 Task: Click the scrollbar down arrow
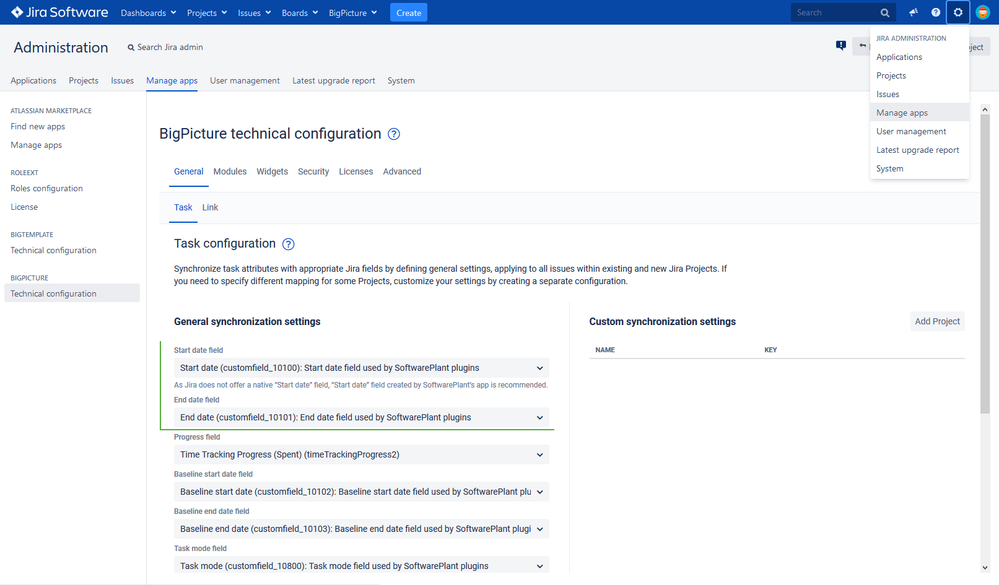[x=984, y=567]
